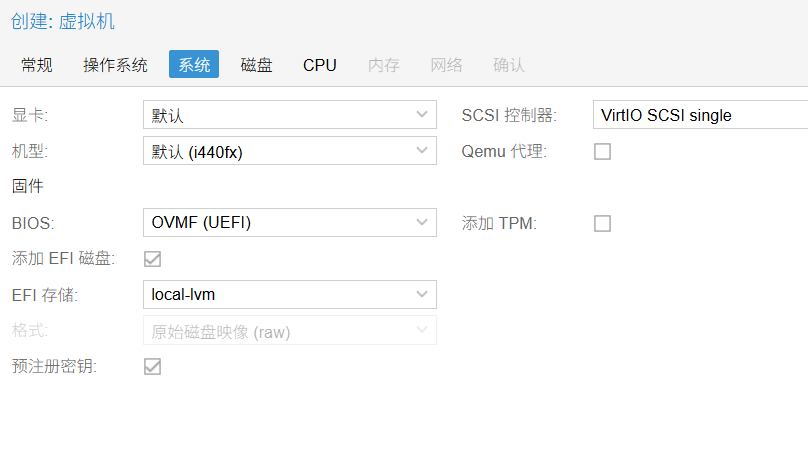Open the BIOS OVMF (UEFI) dropdown

point(421,222)
